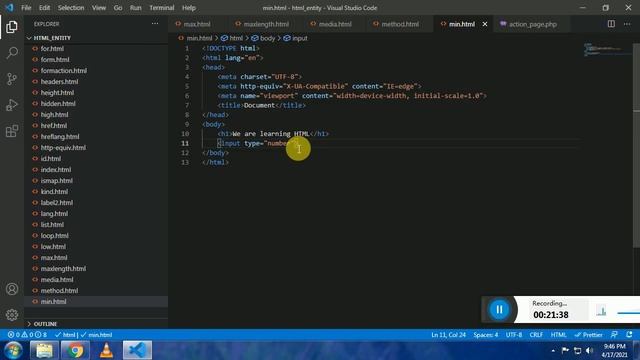Open the Accounts menu icon

coord(12,289)
